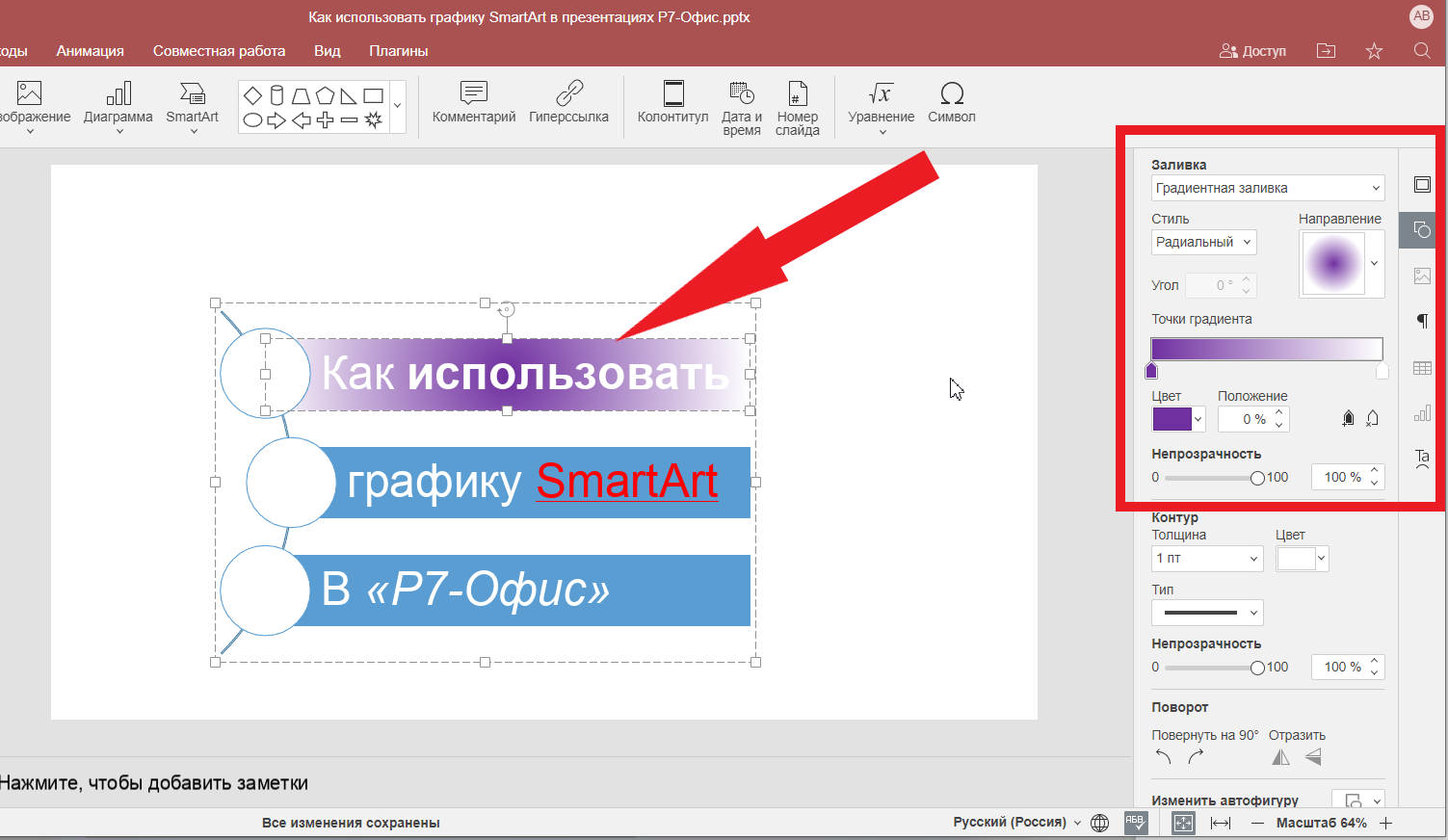Screen dimensions: 1448x840
Task: Select the purple gradient stop marker
Action: 1151,371
